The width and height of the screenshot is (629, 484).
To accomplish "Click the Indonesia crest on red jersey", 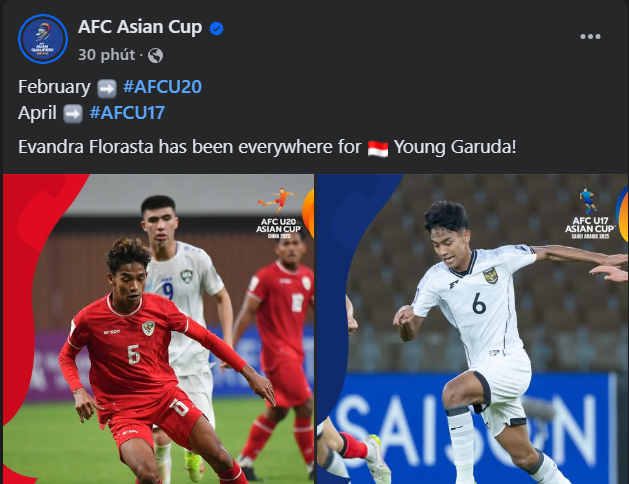I will [x=148, y=328].
